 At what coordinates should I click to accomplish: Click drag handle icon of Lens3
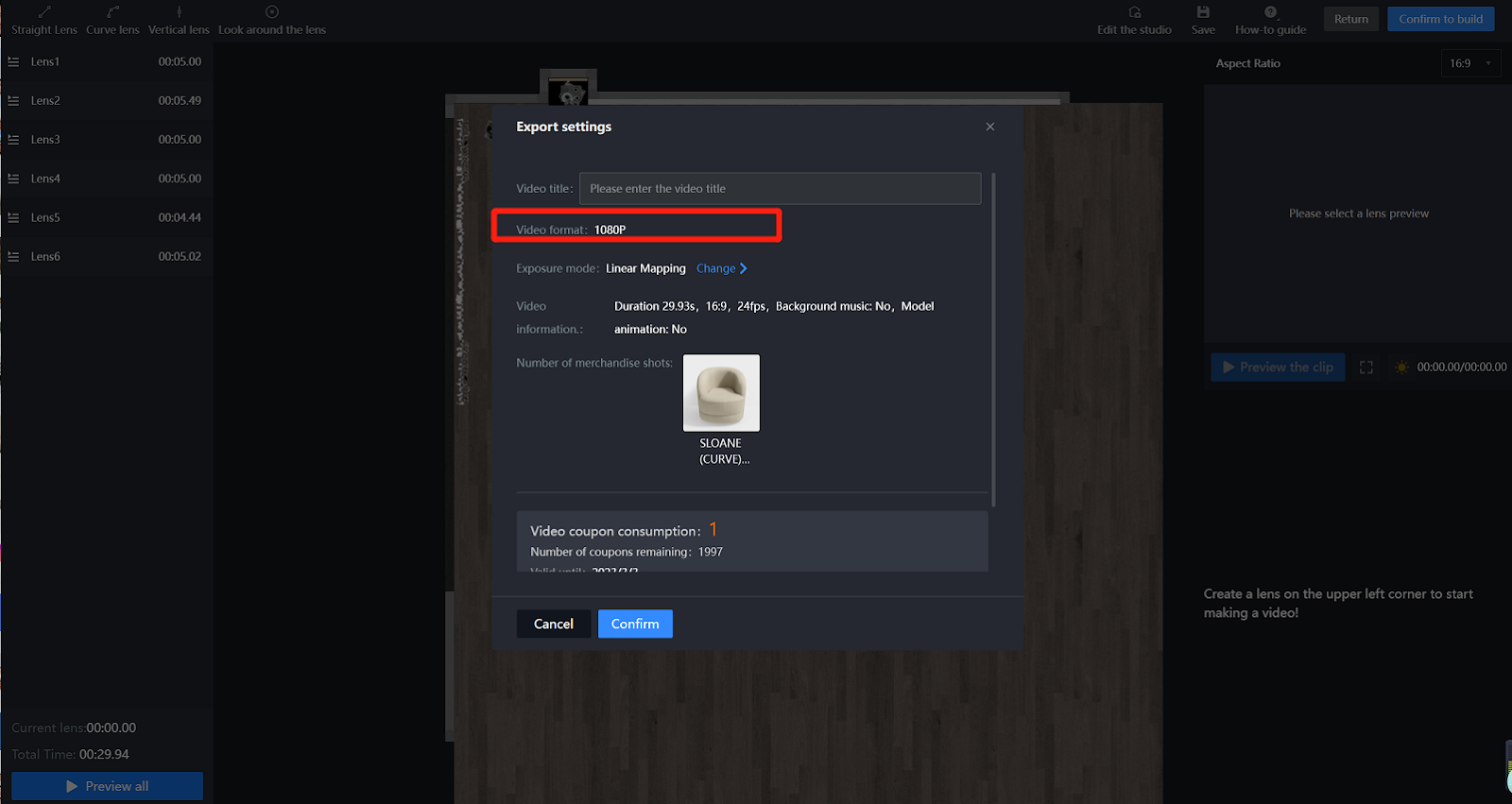[13, 139]
